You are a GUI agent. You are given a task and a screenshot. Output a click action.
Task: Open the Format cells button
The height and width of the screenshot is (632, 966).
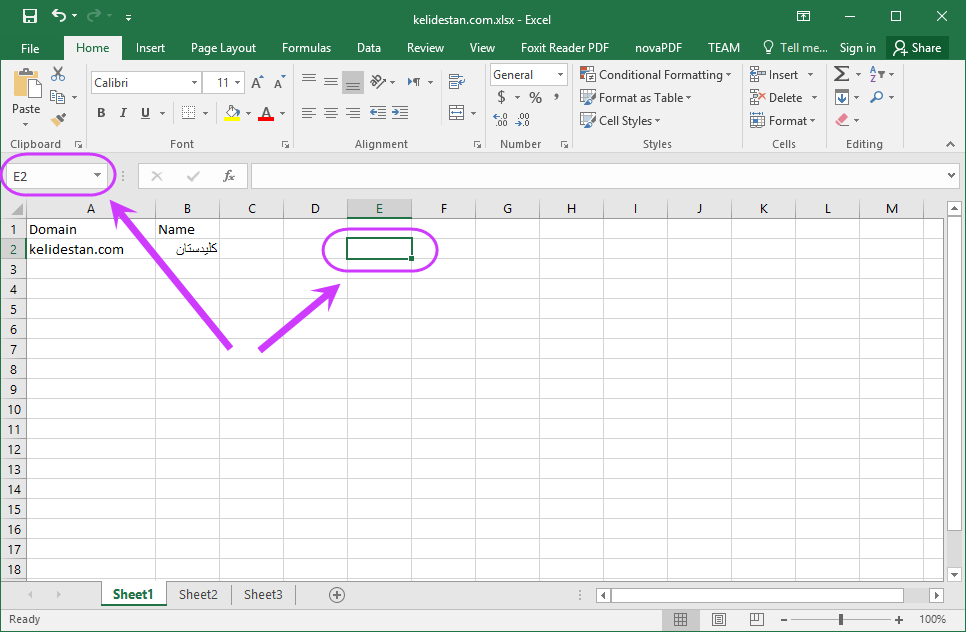point(782,120)
